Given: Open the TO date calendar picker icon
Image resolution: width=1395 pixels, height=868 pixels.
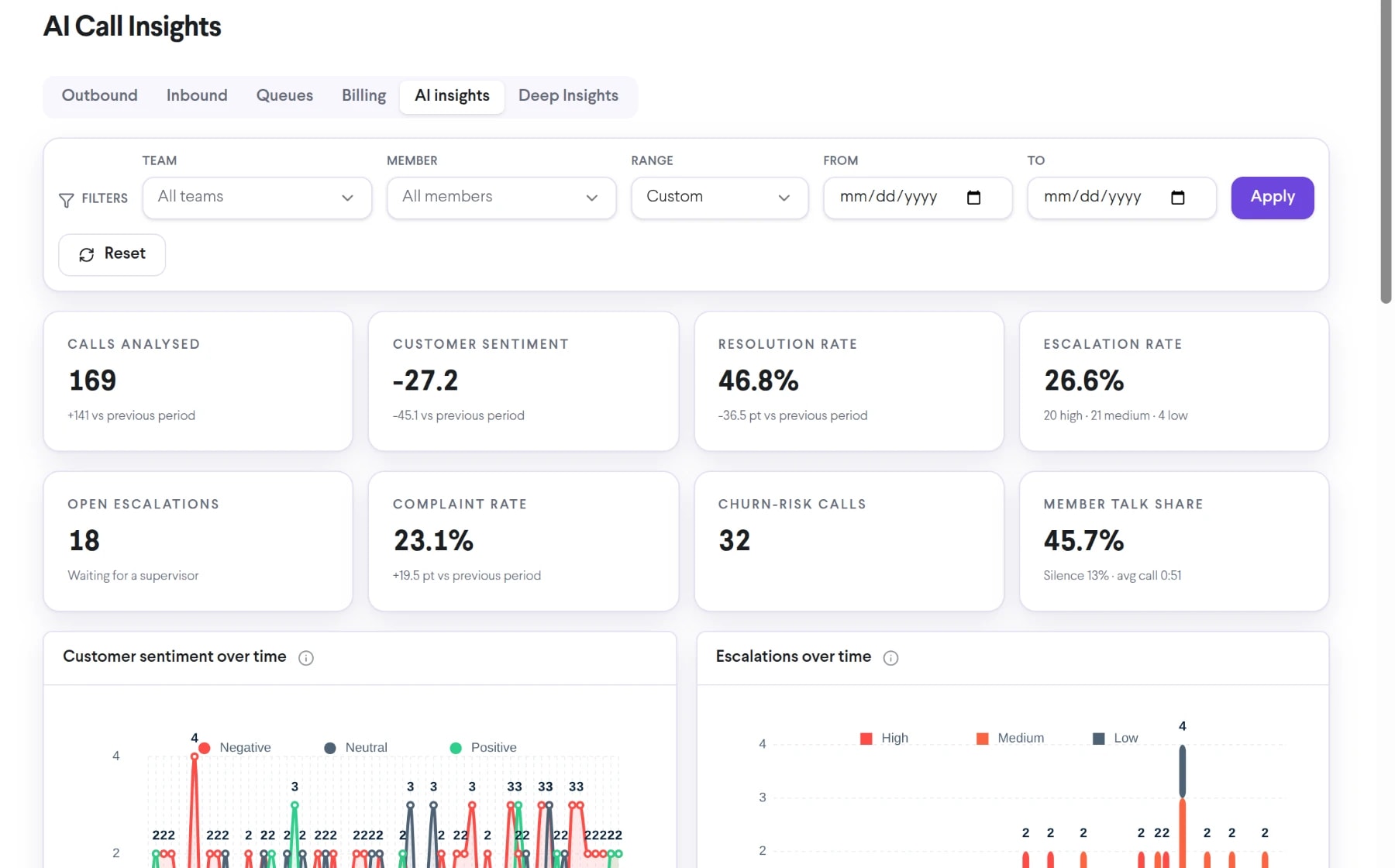Looking at the screenshot, I should tap(1177, 198).
